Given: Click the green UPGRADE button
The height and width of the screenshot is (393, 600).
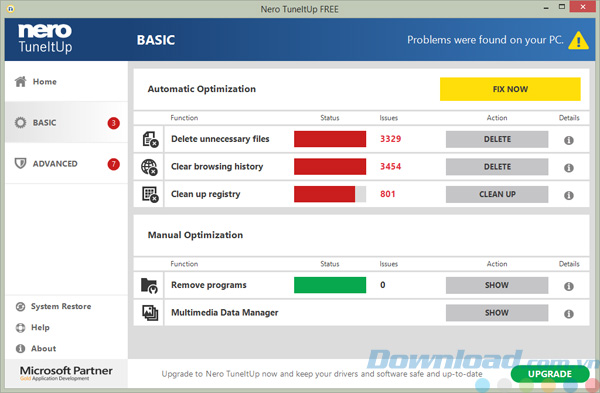Looking at the screenshot, I should pyautogui.click(x=550, y=374).
